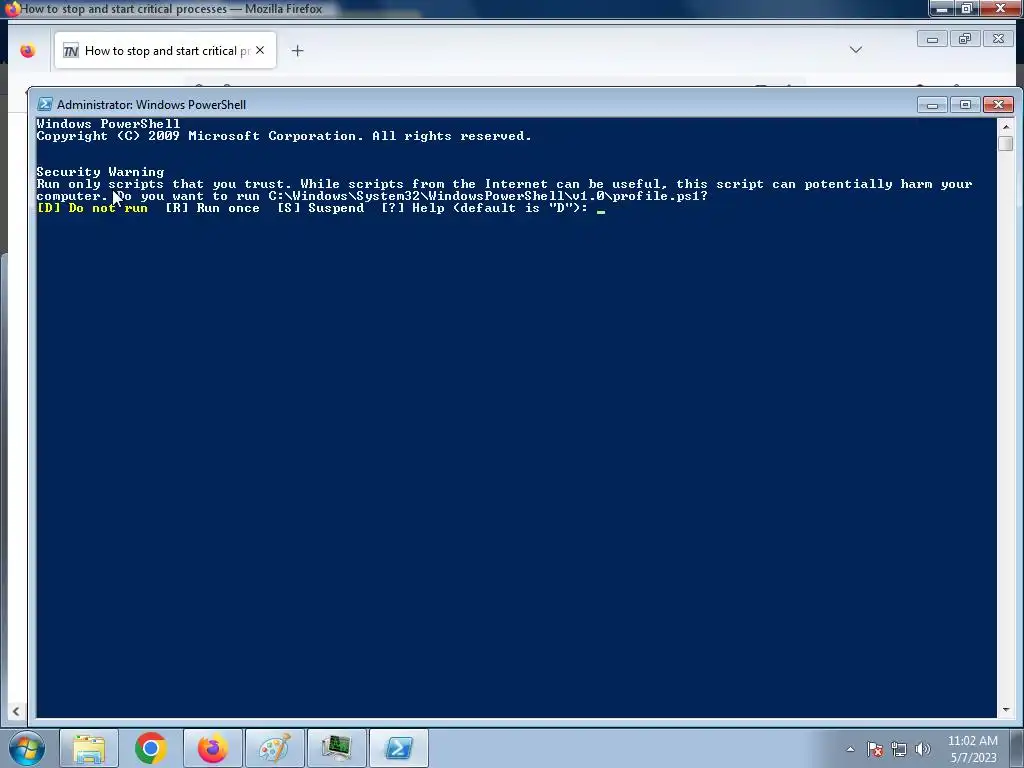The image size is (1024, 768).
Task: Click the Firefox page left scroll arrow
Action: (16, 711)
